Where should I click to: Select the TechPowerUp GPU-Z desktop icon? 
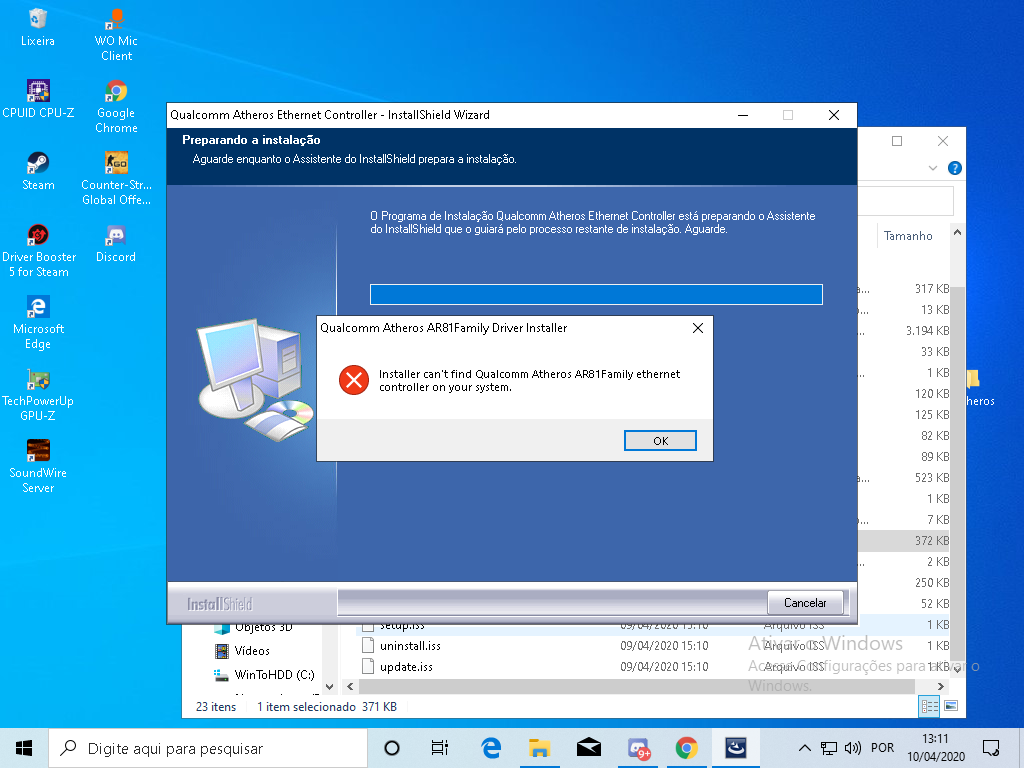point(38,394)
